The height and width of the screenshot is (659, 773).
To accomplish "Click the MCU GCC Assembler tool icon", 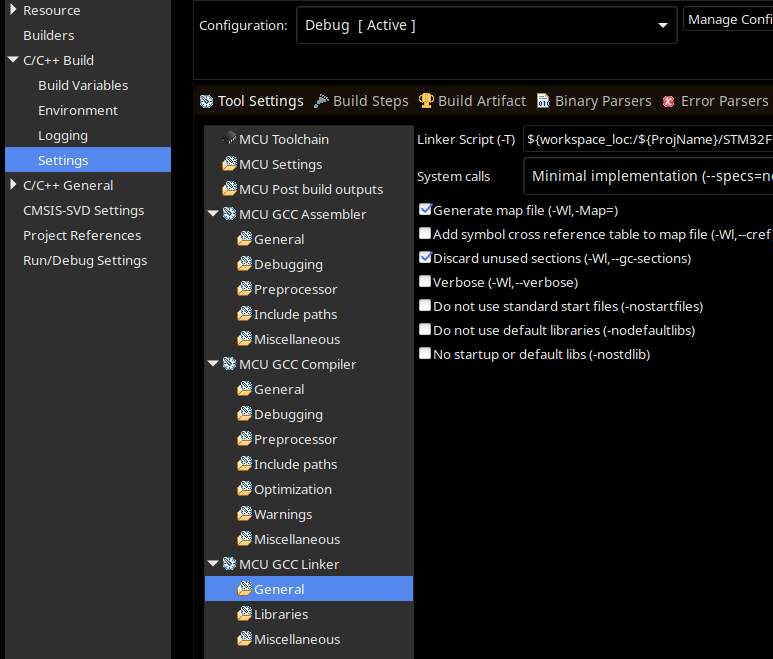I will point(229,214).
